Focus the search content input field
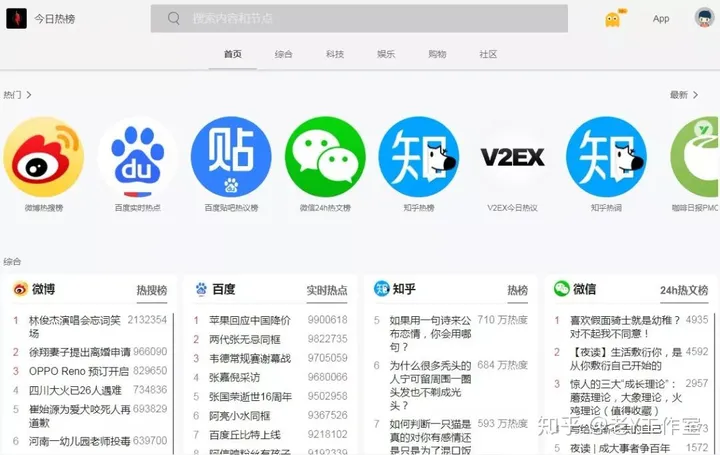 (359, 18)
